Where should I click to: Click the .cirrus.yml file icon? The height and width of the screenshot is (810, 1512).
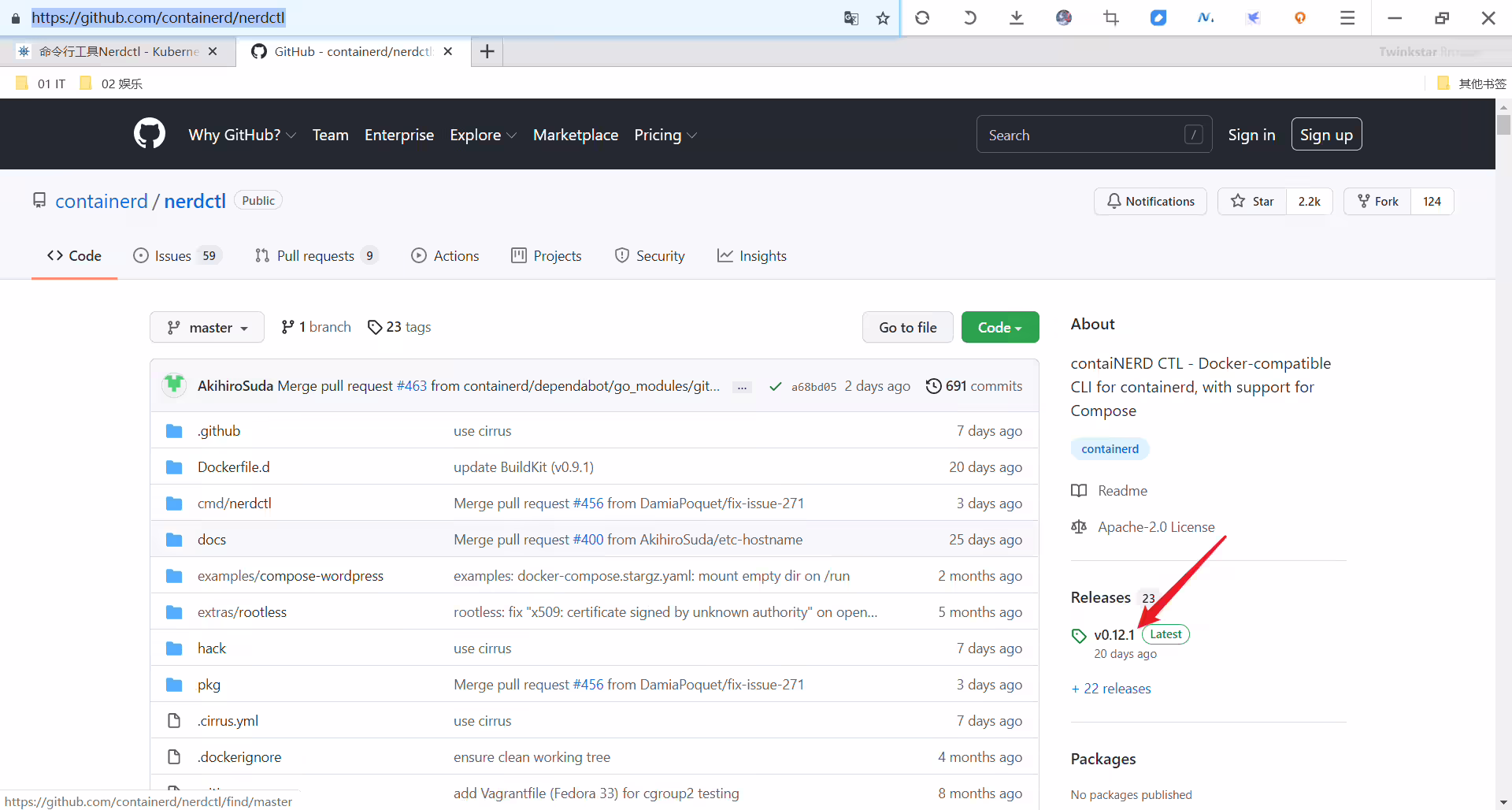[174, 721]
